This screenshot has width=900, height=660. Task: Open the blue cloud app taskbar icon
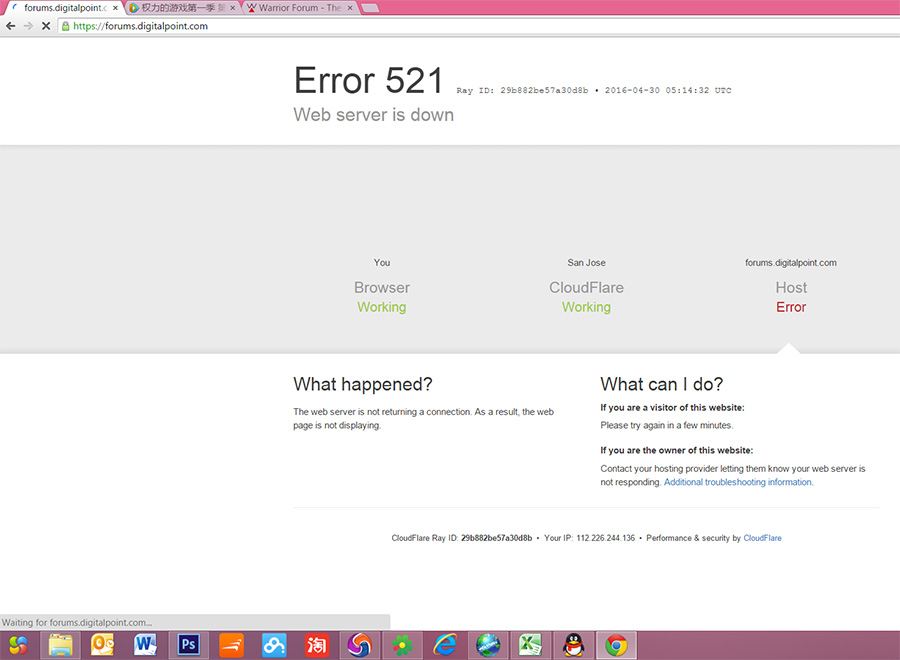tap(274, 646)
